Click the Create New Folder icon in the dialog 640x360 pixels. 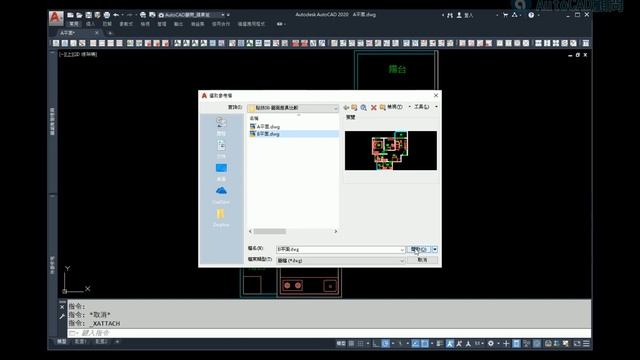point(382,107)
